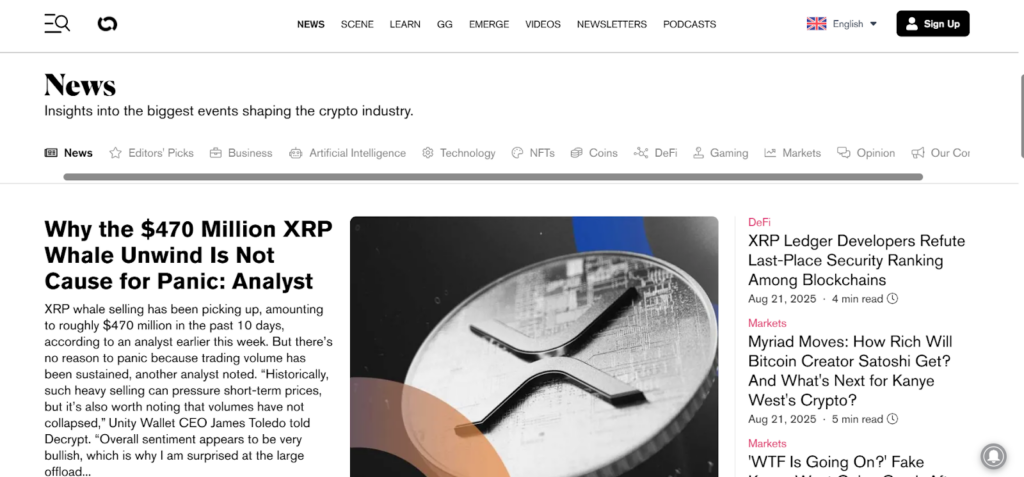
Task: Select the Editors' Picks star icon
Action: tap(116, 153)
